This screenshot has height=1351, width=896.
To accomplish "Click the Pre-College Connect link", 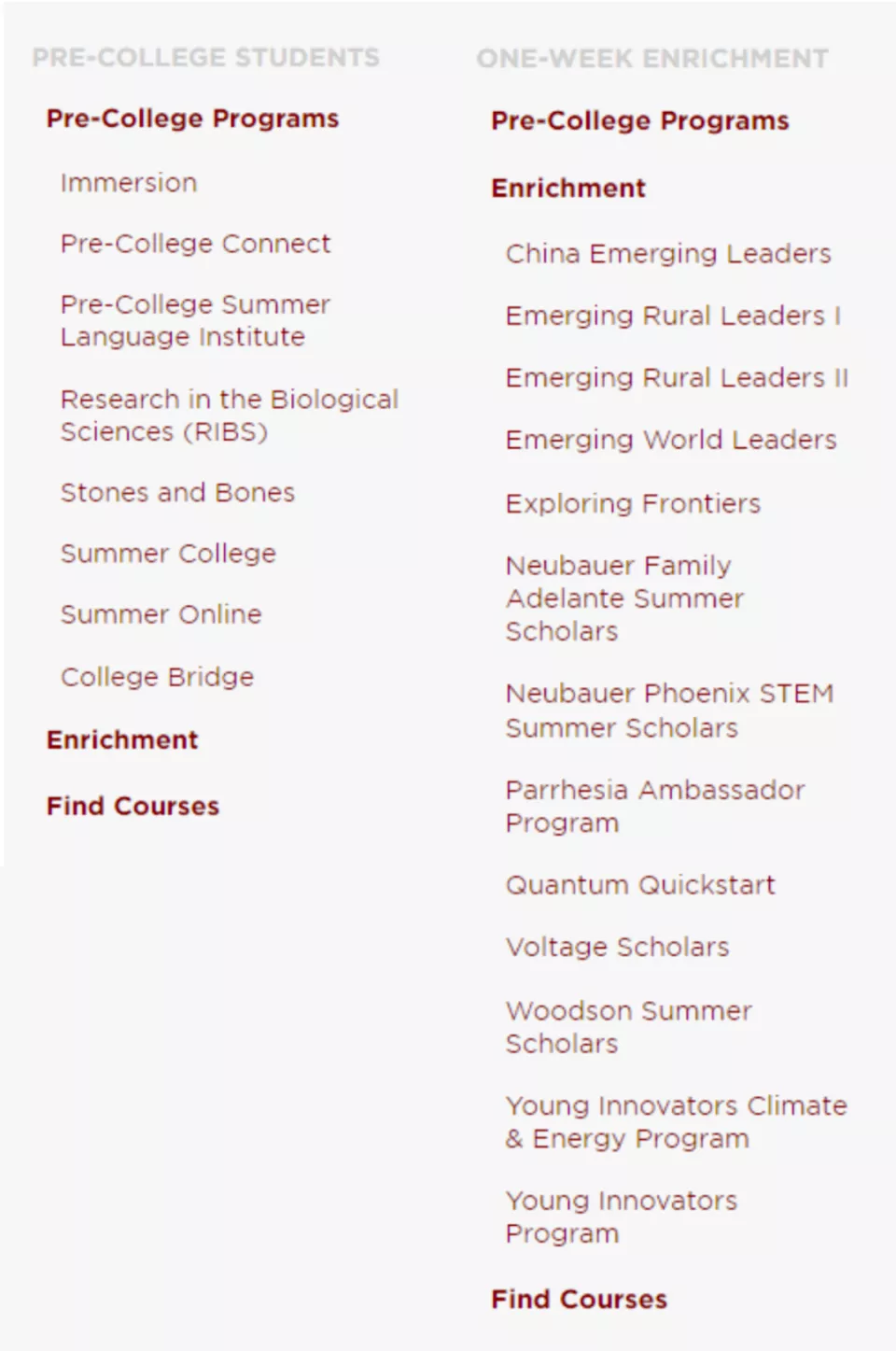I will click(x=195, y=244).
